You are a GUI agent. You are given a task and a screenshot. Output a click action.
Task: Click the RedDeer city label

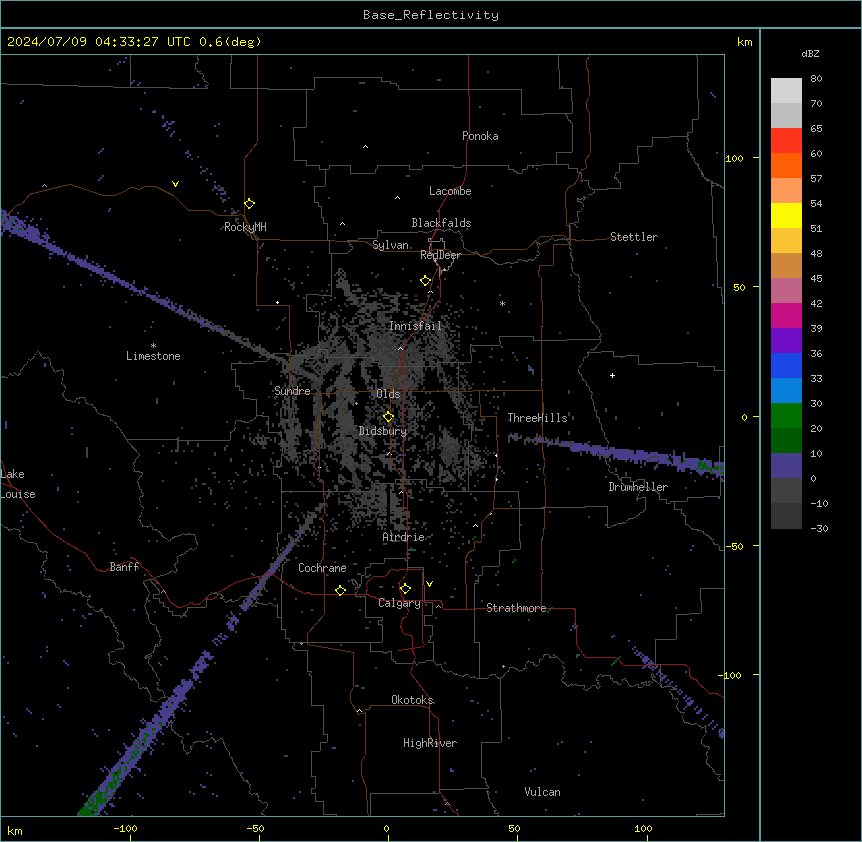tap(440, 255)
